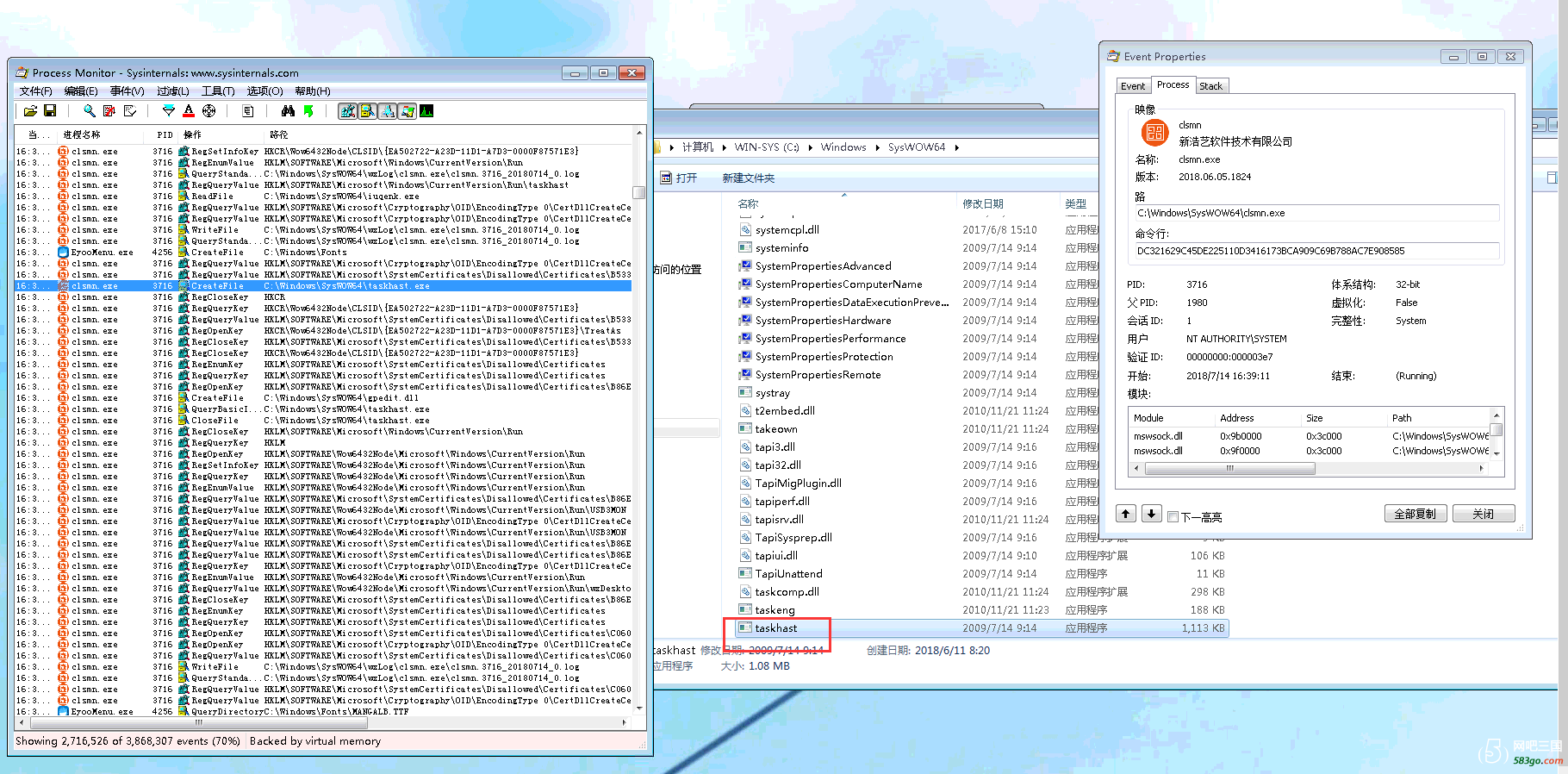Open the Filter funnel icon in Process Monitor

pos(169,111)
